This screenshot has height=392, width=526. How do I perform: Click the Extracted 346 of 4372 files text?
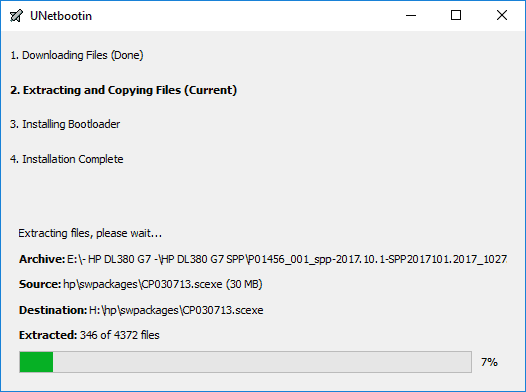point(89,335)
